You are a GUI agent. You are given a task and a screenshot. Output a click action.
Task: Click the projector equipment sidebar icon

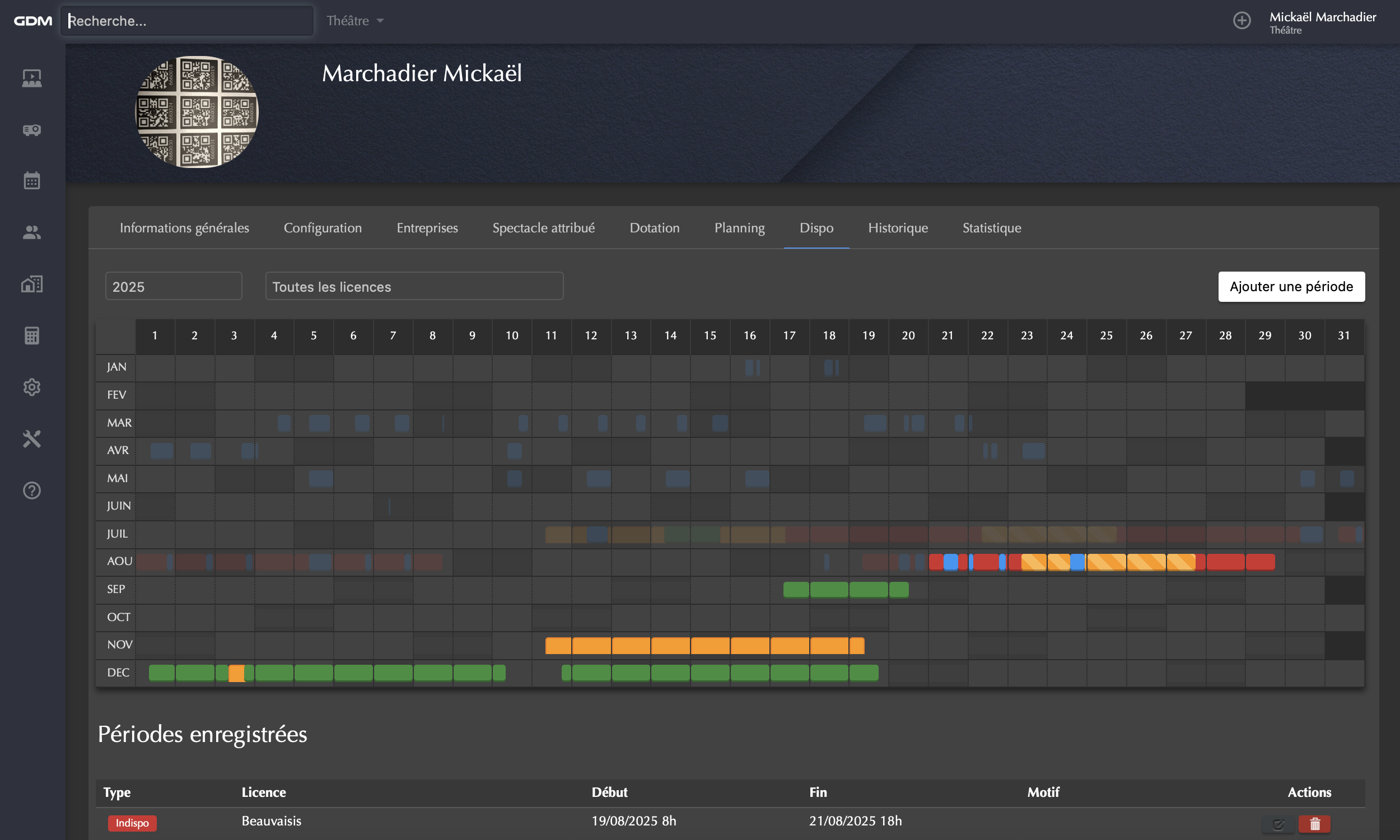[32, 129]
